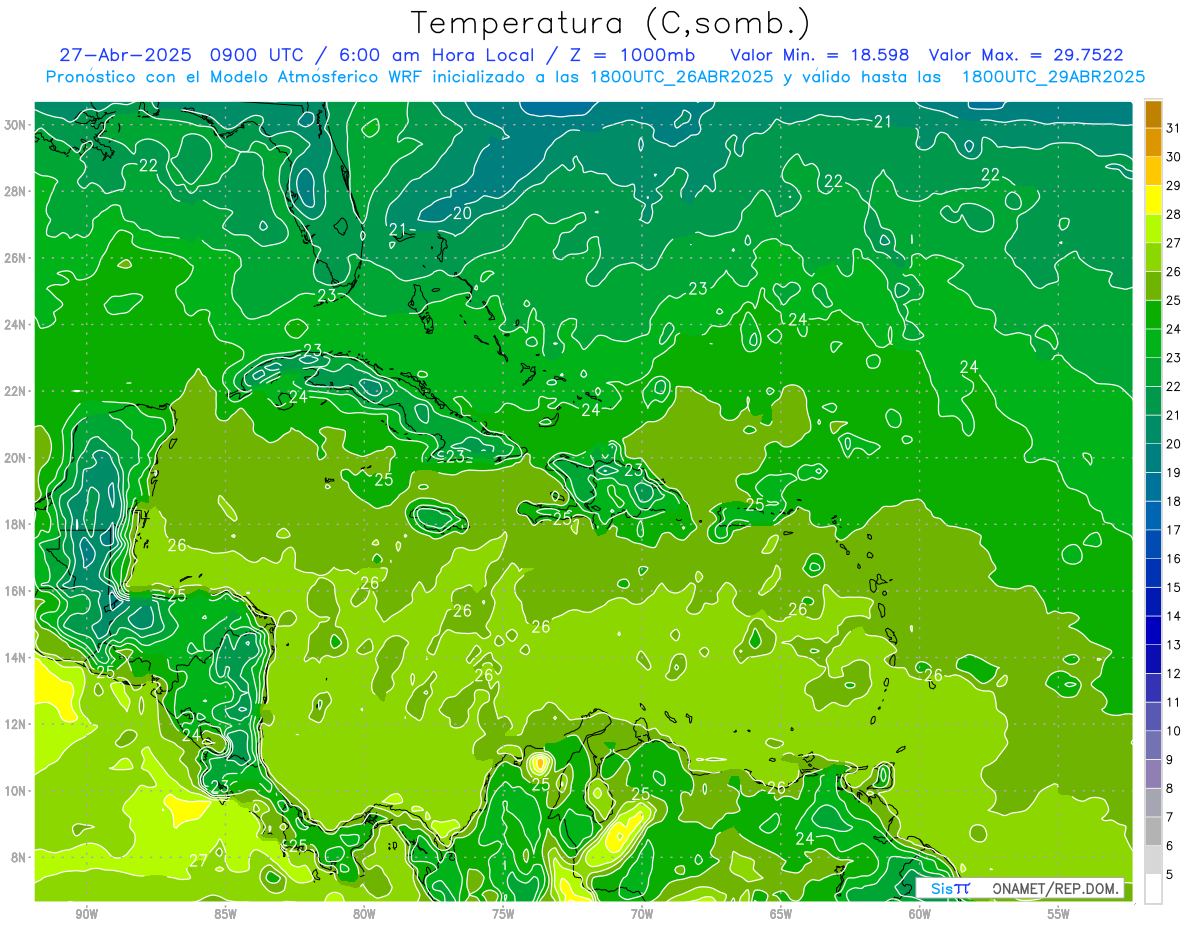Click the orange swatch between 30 and 31
Image resolution: width=1200 pixels, height=927 pixels.
pyautogui.click(x=1153, y=142)
